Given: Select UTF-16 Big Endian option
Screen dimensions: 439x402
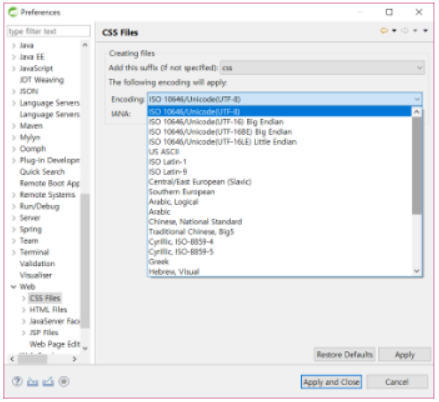Looking at the screenshot, I should tap(279, 122).
